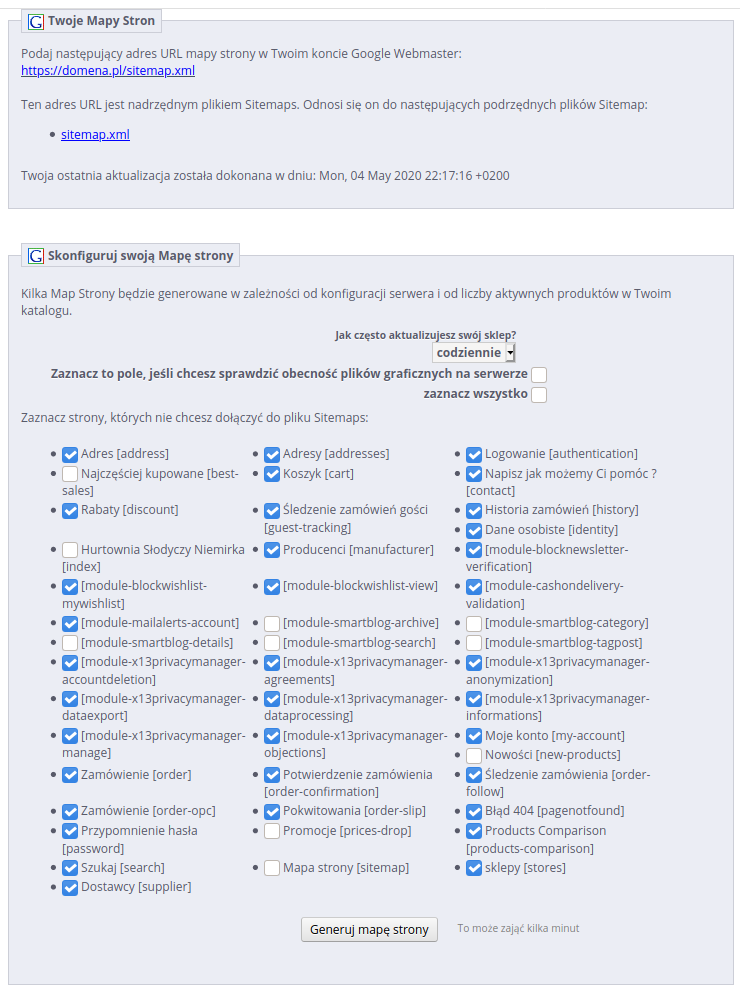Check the Najczęściej kupowane [best-sales] checkbox
Viewport: 740px width, 993px height.
pyautogui.click(x=70, y=474)
